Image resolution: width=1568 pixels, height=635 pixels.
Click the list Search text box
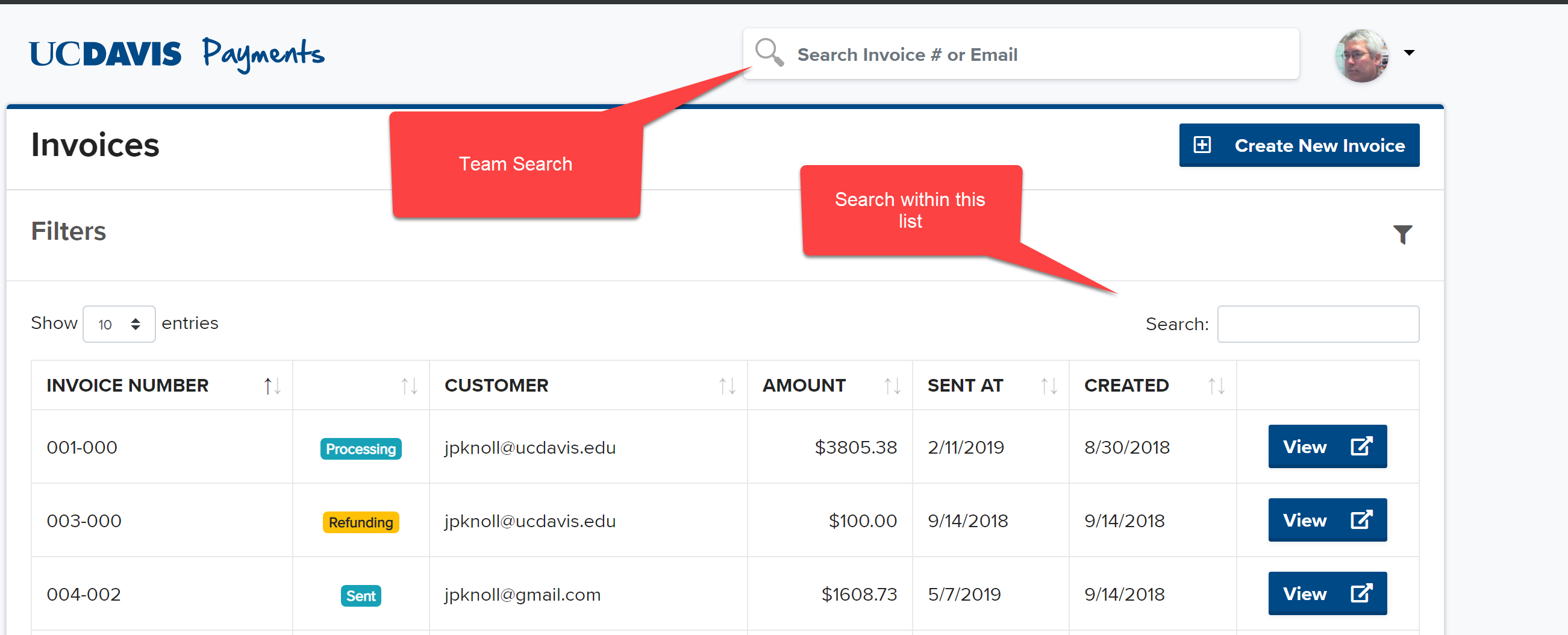[1318, 324]
